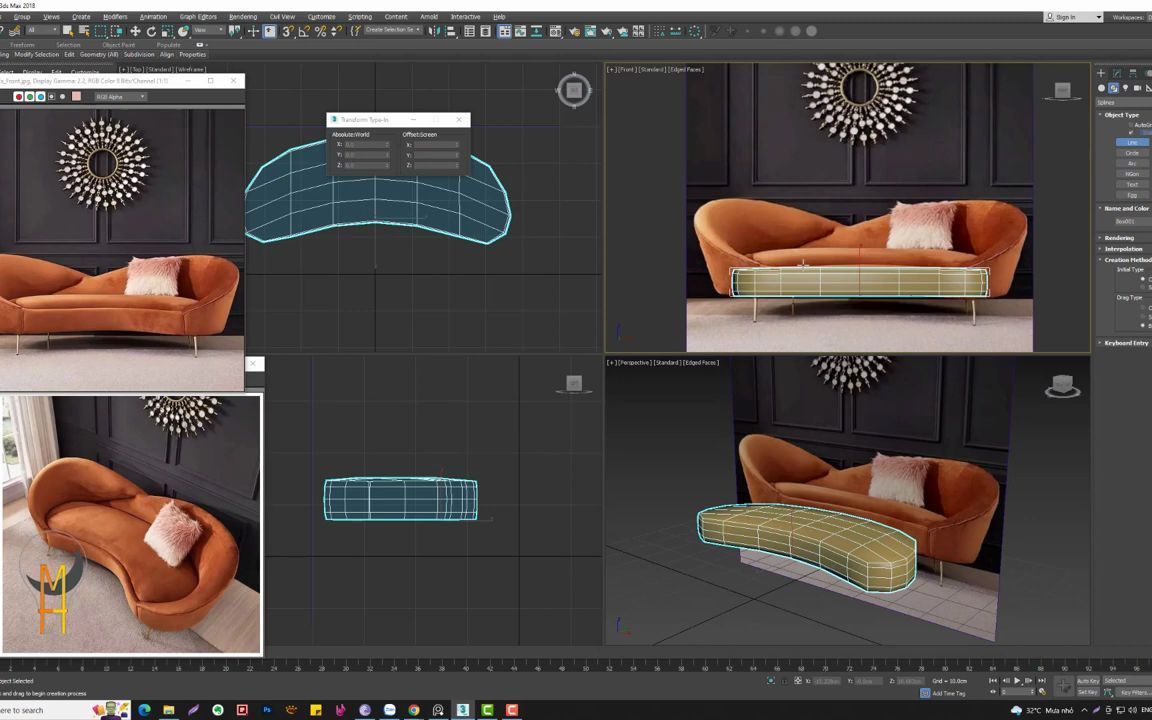This screenshot has width=1152, height=720.
Task: Select the Select and Rotate tool
Action: pyautogui.click(x=152, y=30)
